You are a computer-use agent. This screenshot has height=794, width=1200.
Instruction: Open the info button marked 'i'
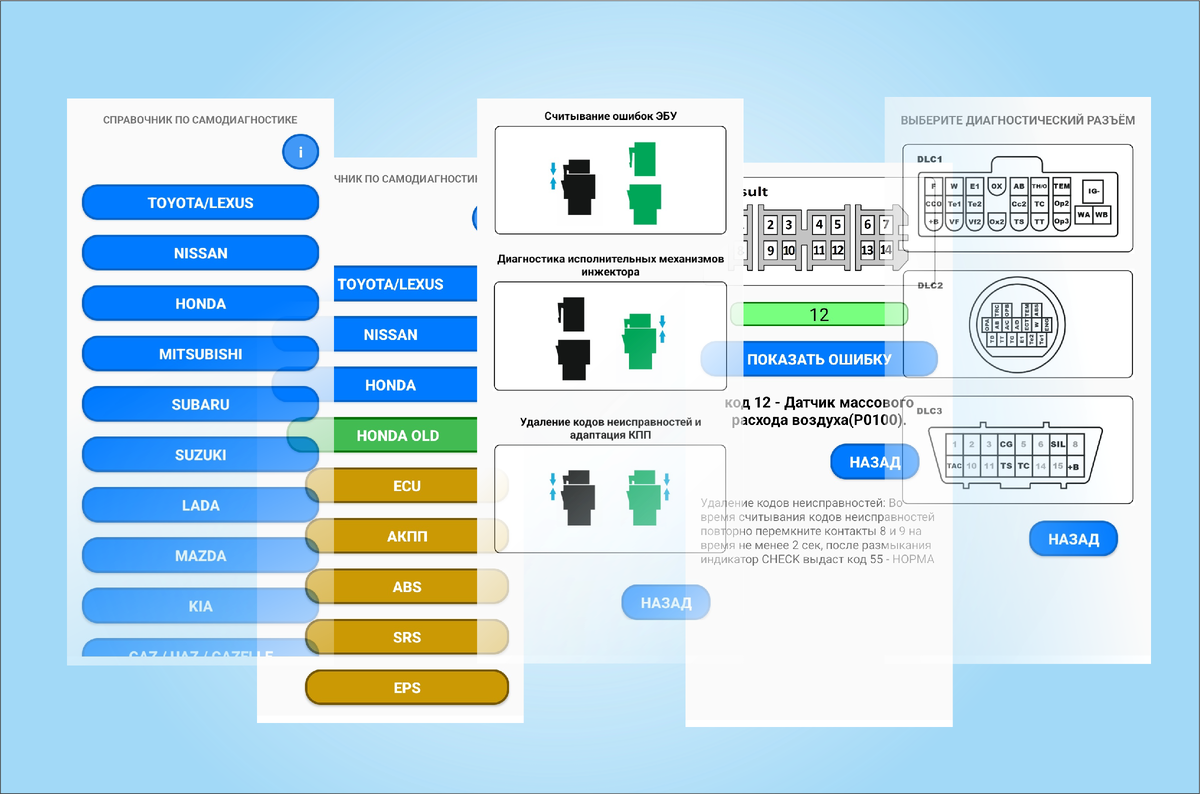point(300,152)
